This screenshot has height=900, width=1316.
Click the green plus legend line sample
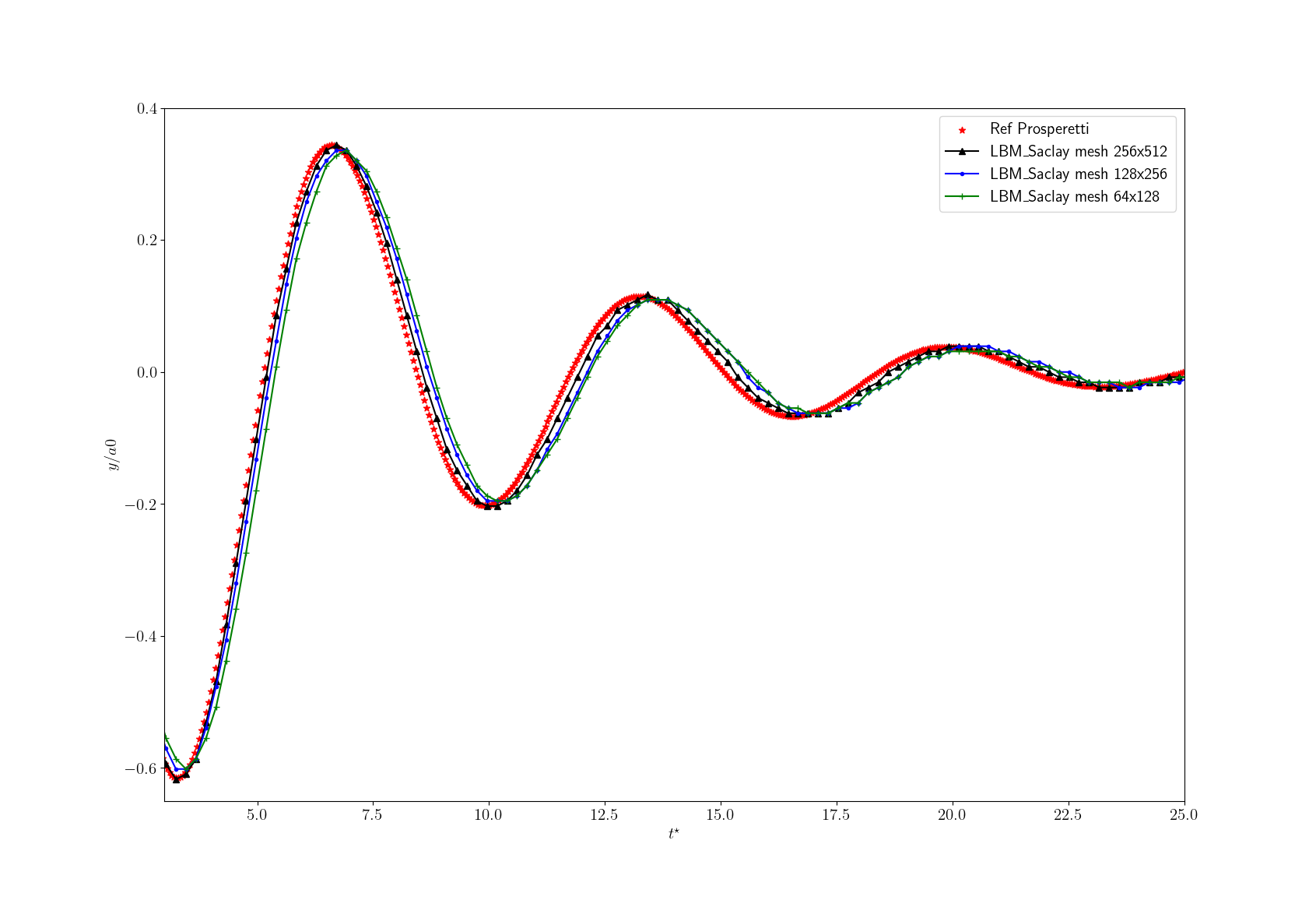point(962,197)
